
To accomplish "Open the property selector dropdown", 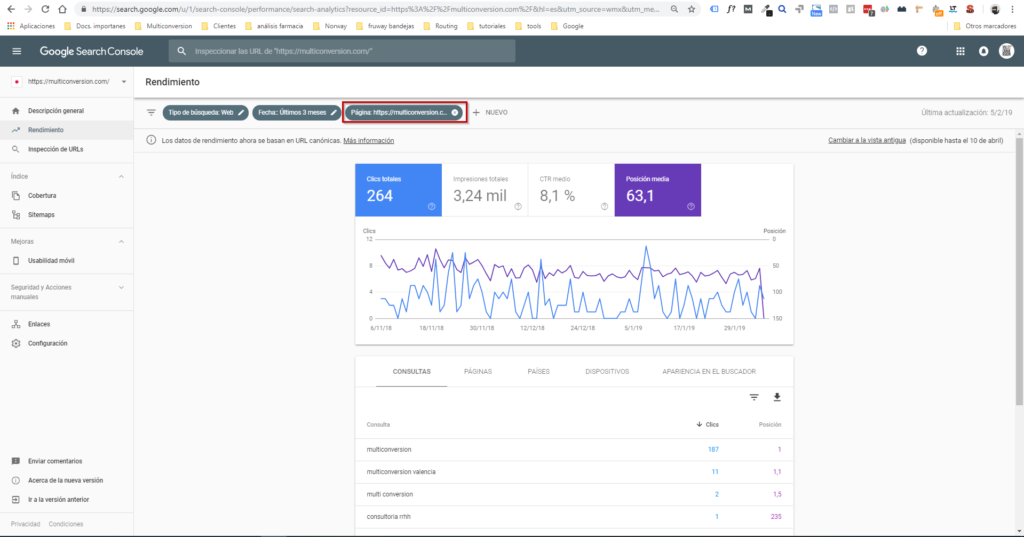I will click(67, 82).
